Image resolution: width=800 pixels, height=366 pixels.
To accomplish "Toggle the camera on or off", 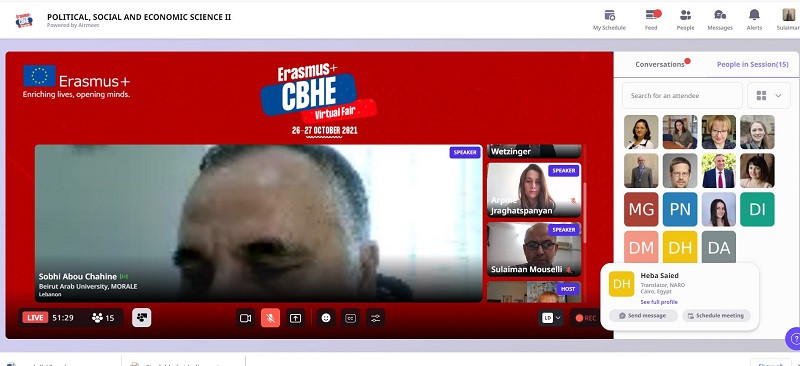I will (245, 318).
